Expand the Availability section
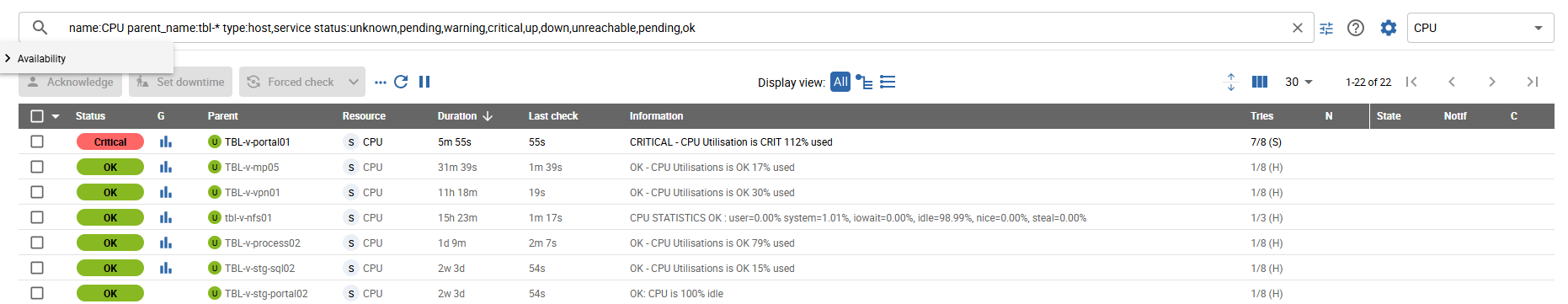 point(41,58)
